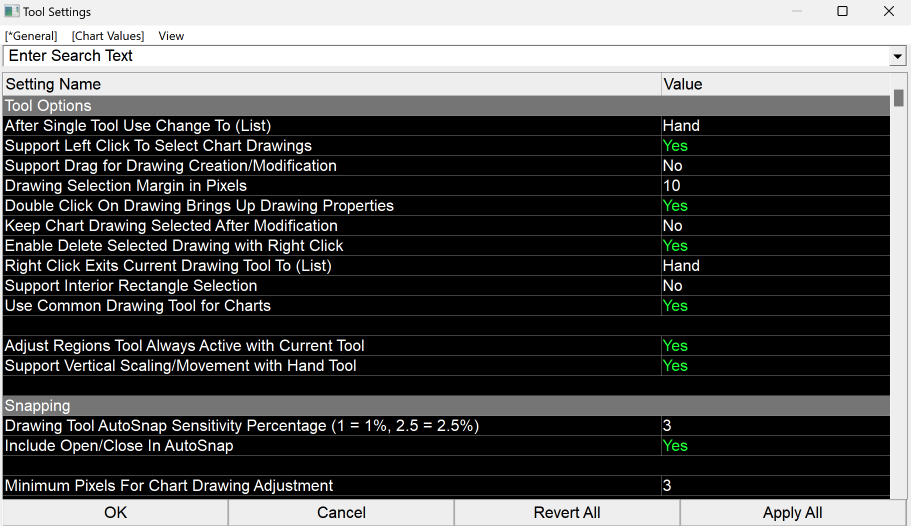Select 'Support Vertical Scaling/Movement with Hand Tool' label
The width and height of the screenshot is (911, 526).
(x=180, y=366)
